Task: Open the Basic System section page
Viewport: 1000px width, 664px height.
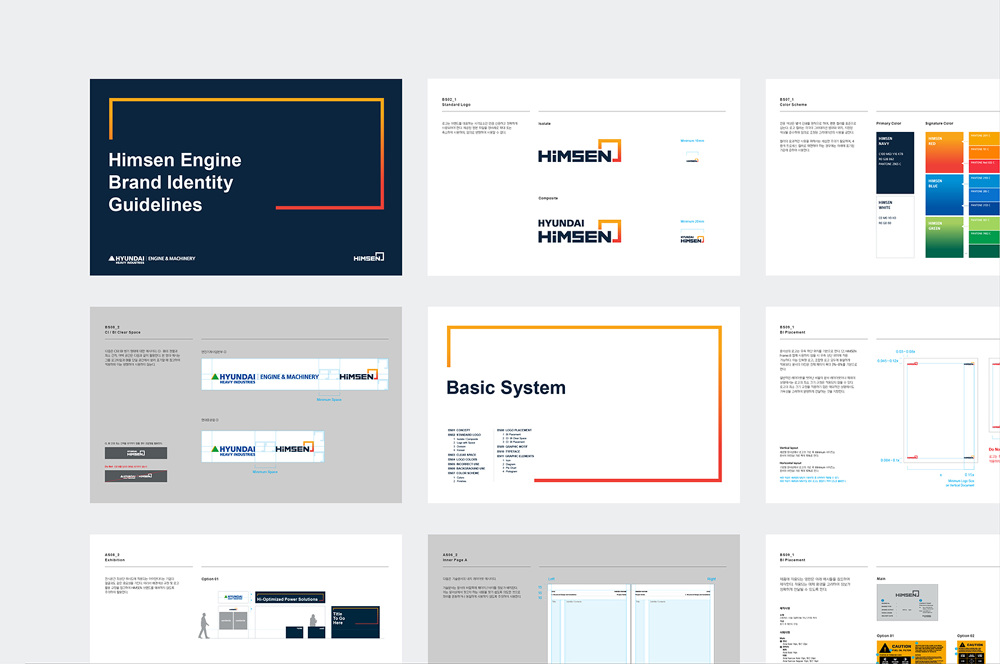Action: 583,405
